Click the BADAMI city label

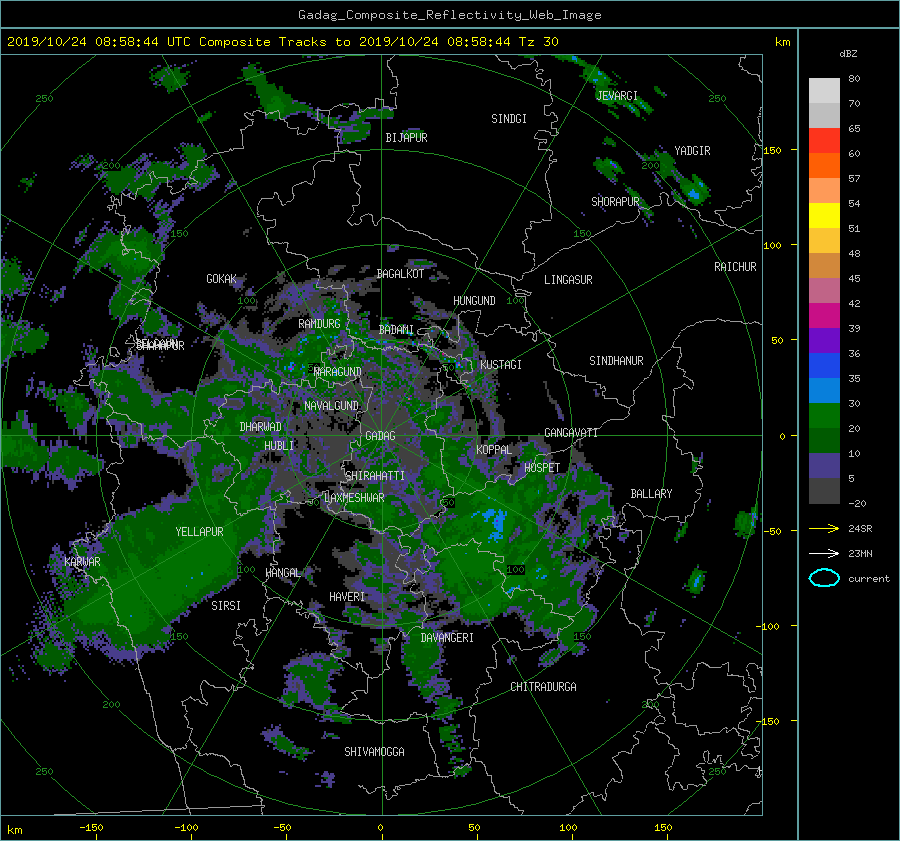point(396,330)
